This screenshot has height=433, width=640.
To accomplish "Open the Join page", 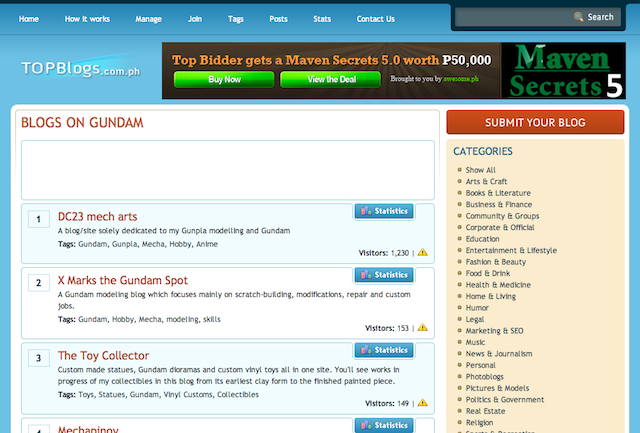I will click(x=195, y=19).
